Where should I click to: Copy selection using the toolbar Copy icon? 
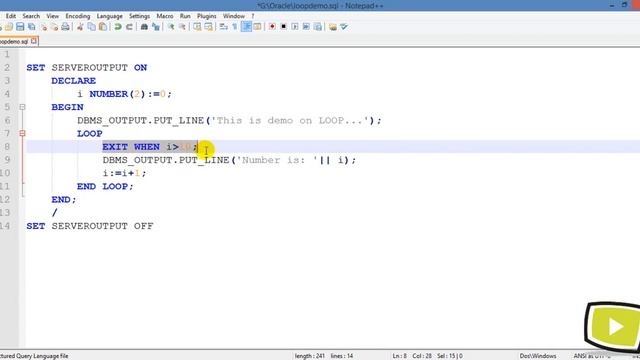click(x=92, y=27)
